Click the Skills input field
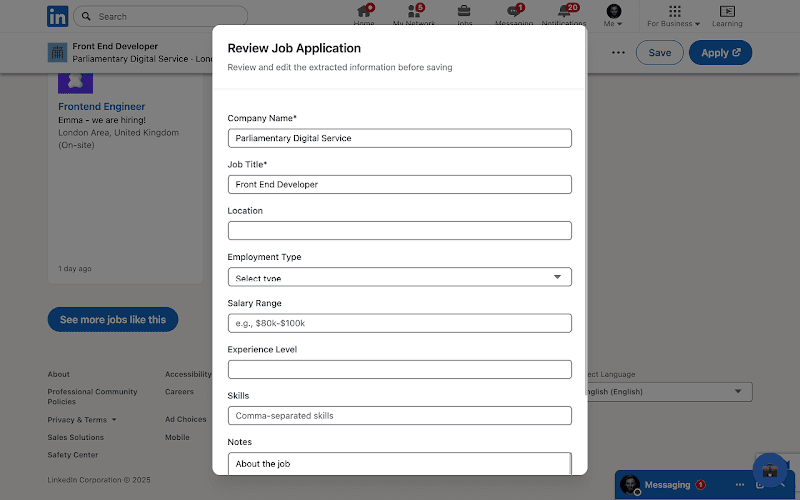Image resolution: width=800 pixels, height=500 pixels. 399,415
